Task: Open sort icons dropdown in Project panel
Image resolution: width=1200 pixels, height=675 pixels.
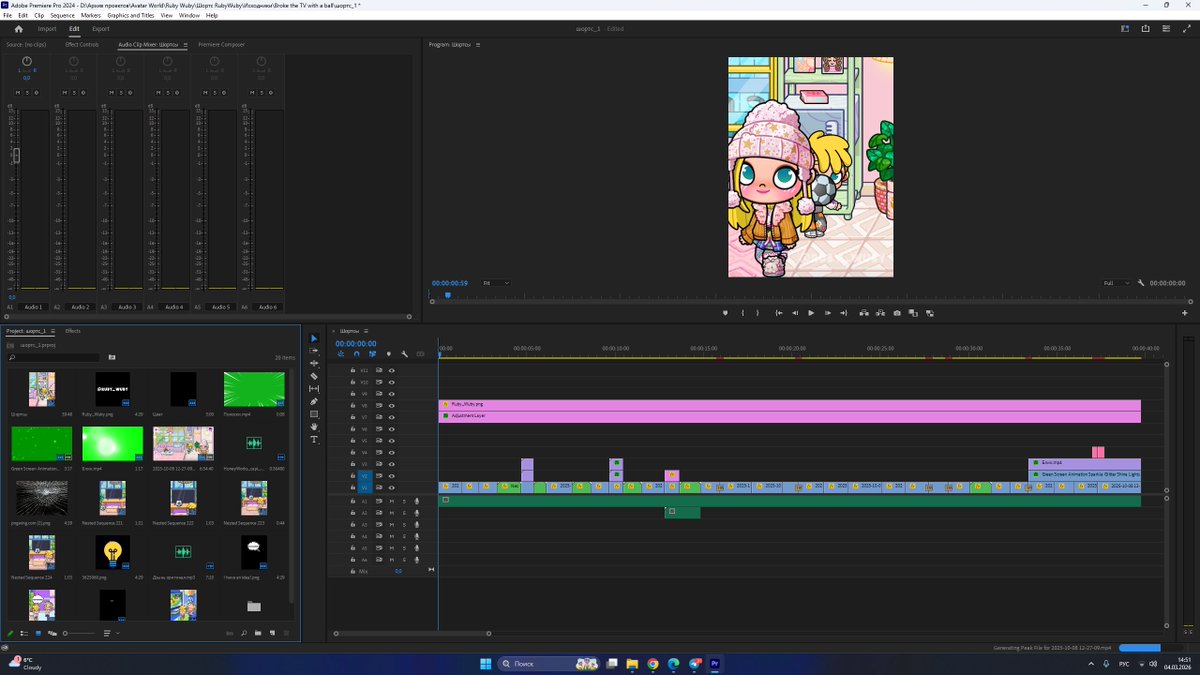Action: (109, 633)
